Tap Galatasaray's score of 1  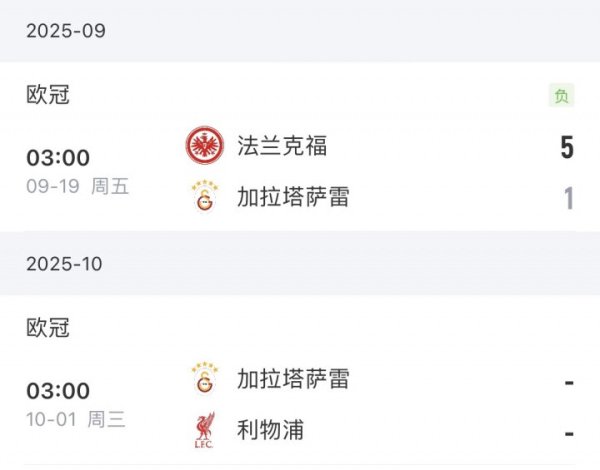coord(568,198)
